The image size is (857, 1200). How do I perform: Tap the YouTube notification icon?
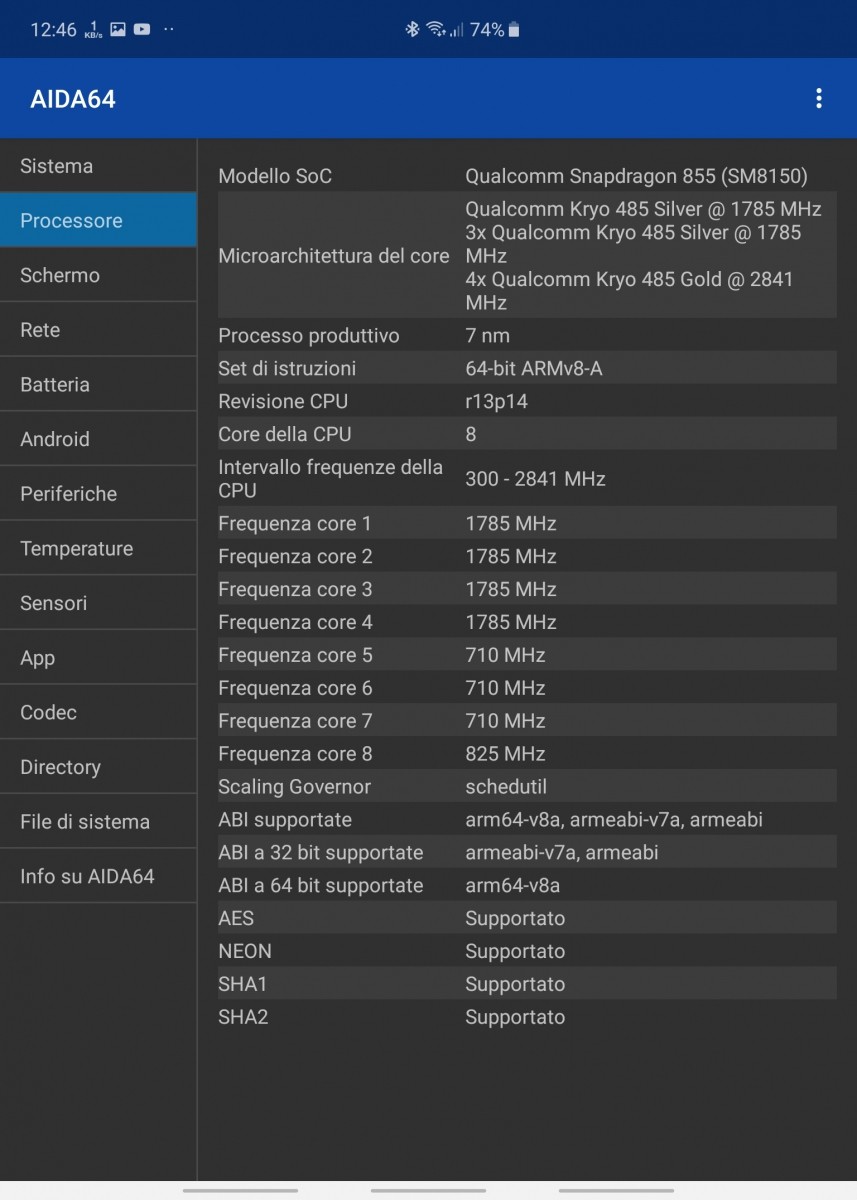click(142, 30)
